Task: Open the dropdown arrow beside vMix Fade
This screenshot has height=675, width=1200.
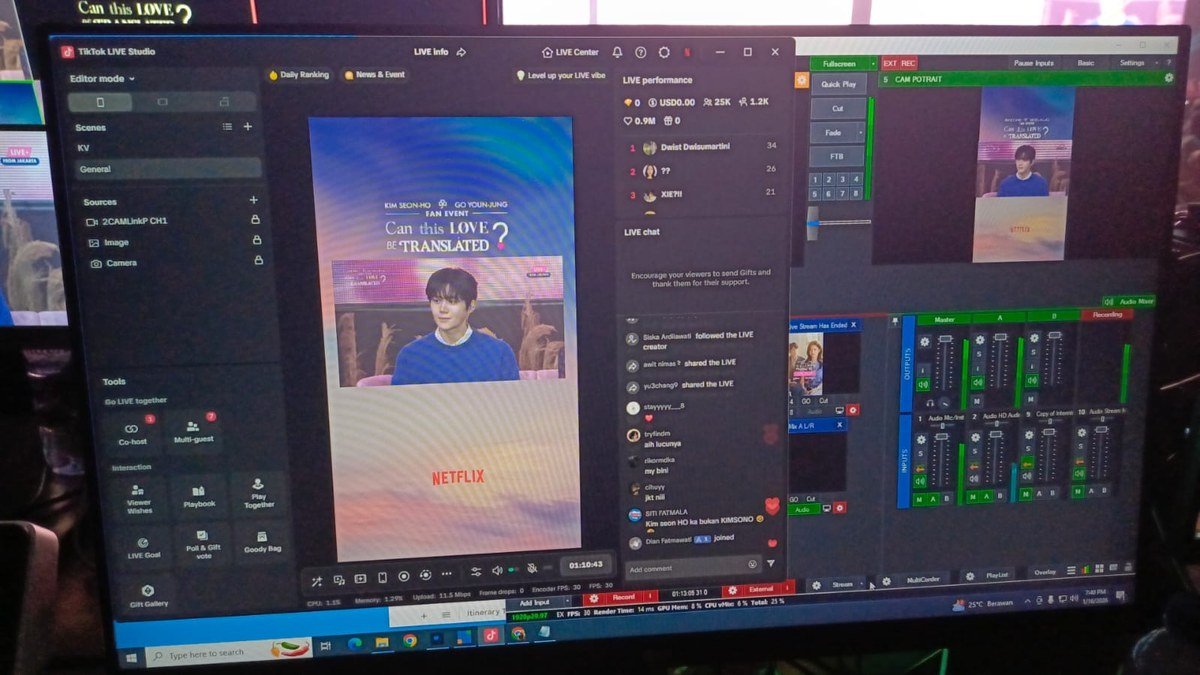Action: [x=860, y=133]
